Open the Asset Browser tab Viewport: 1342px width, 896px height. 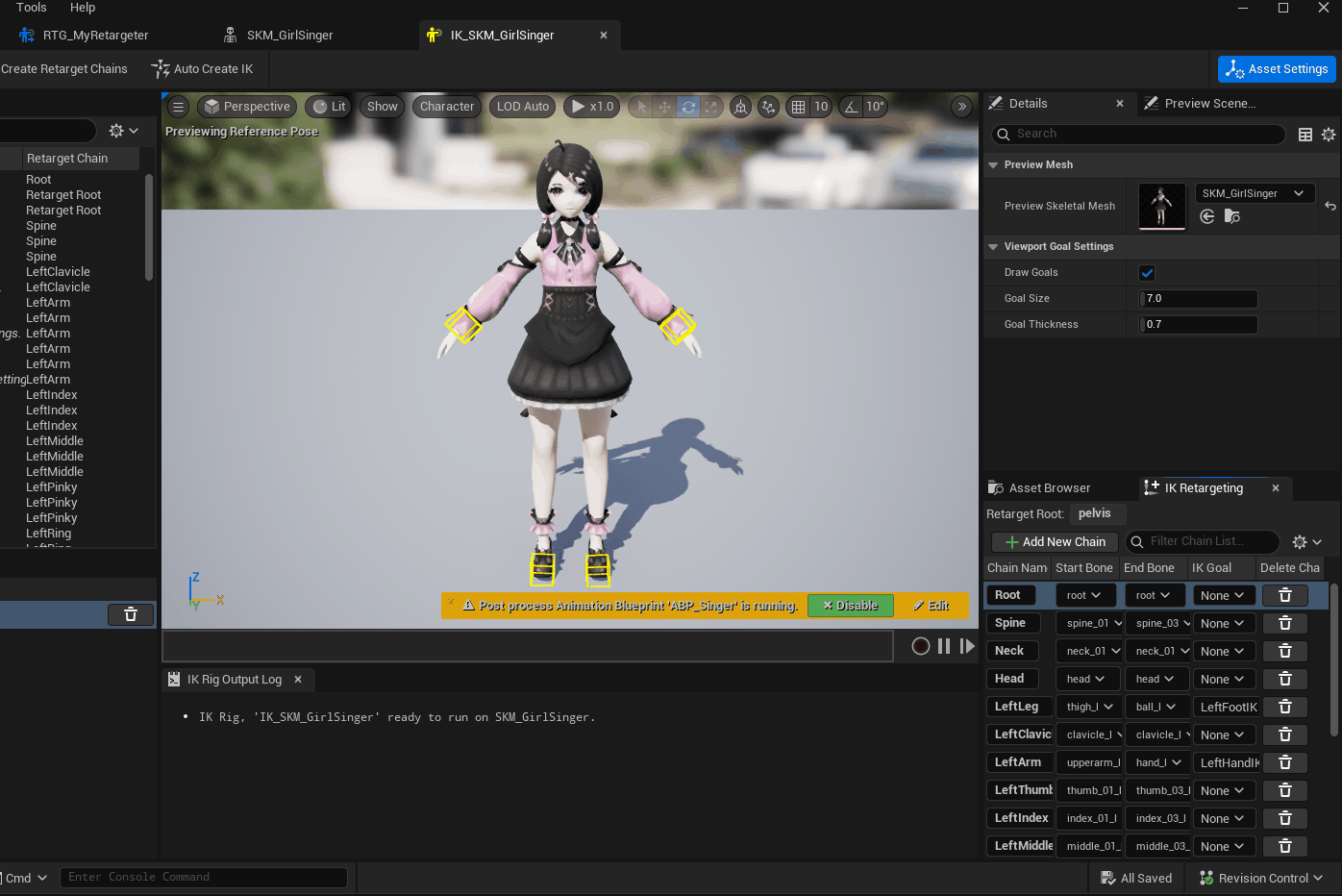click(1048, 488)
